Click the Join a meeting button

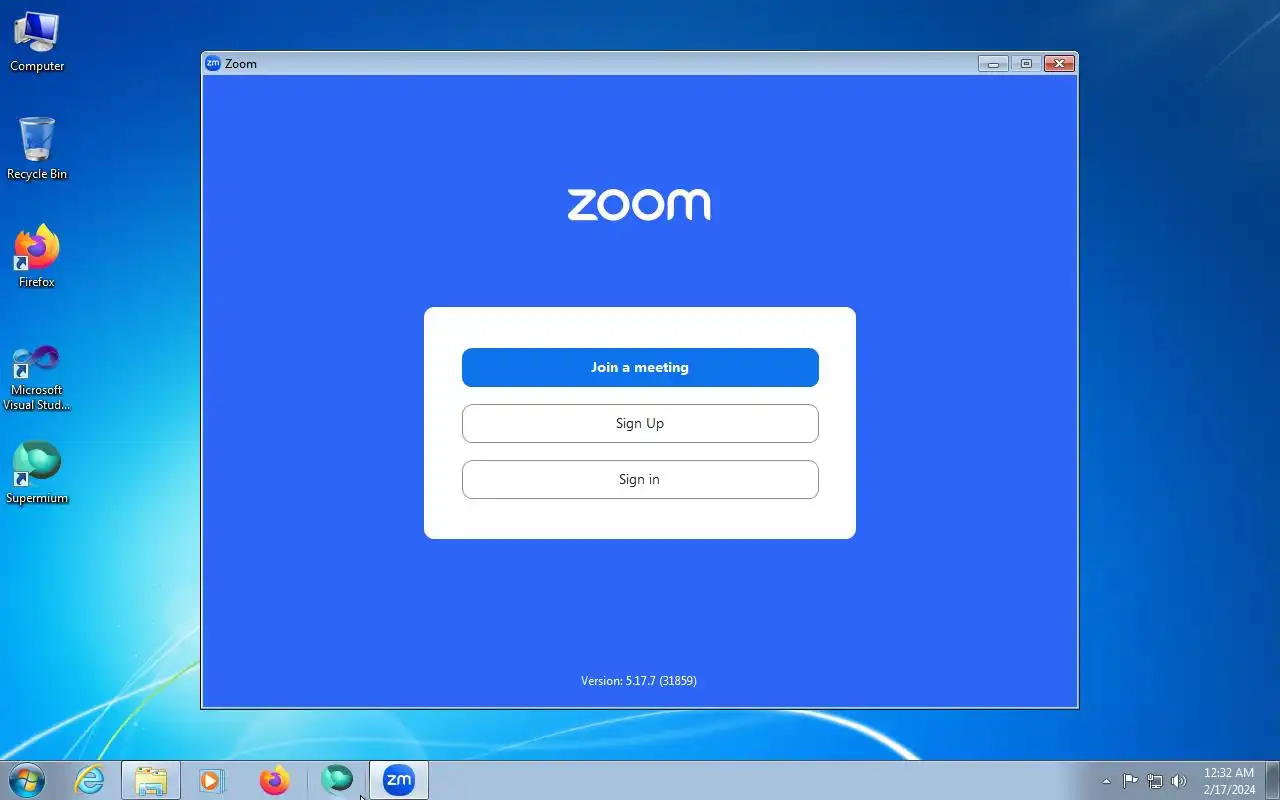pyautogui.click(x=640, y=367)
